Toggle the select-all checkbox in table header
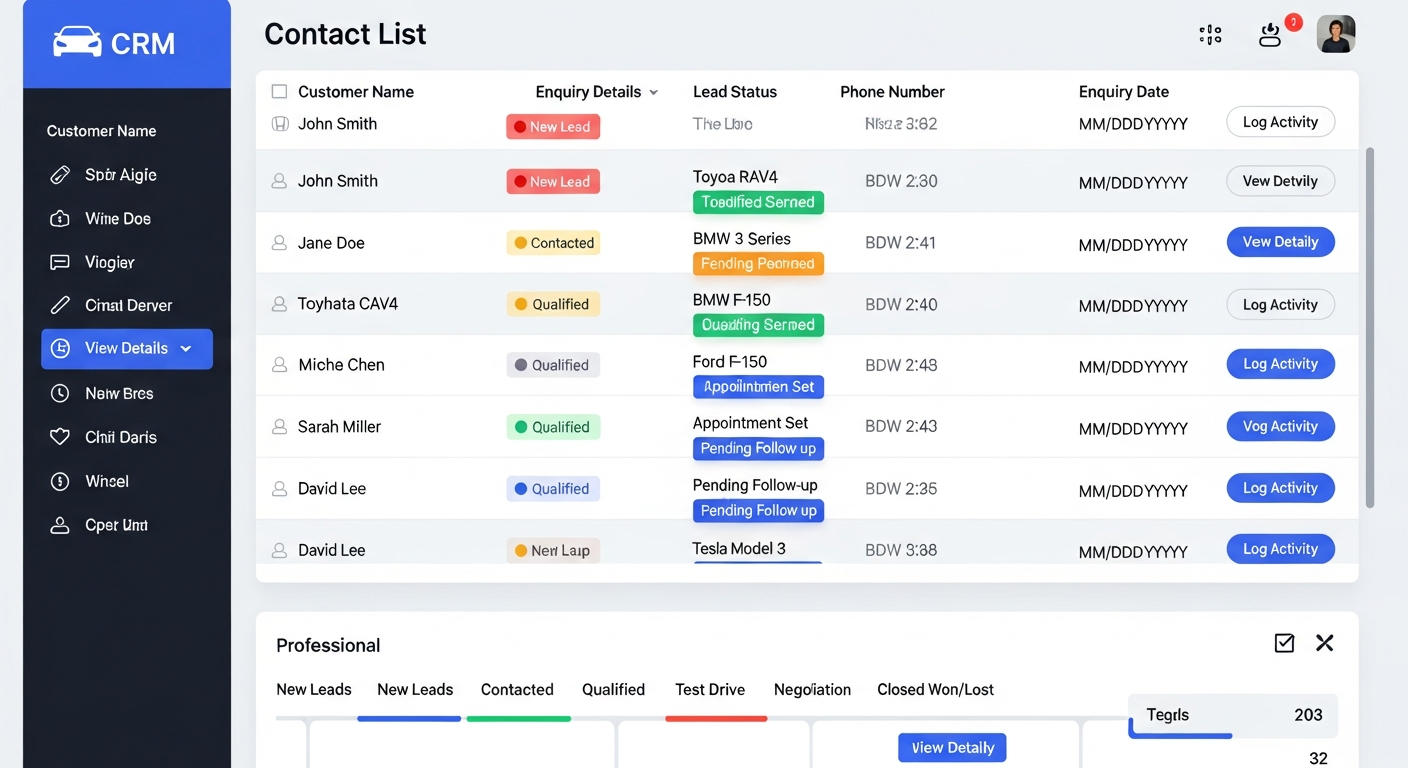The image size is (1408, 768). pyautogui.click(x=279, y=91)
